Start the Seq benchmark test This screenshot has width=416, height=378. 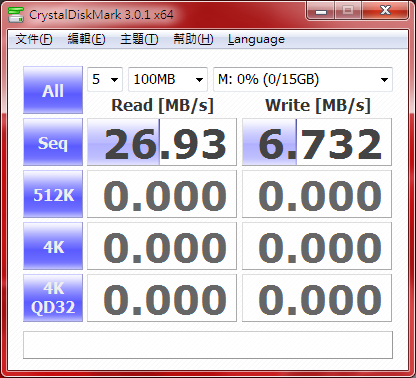click(x=53, y=142)
